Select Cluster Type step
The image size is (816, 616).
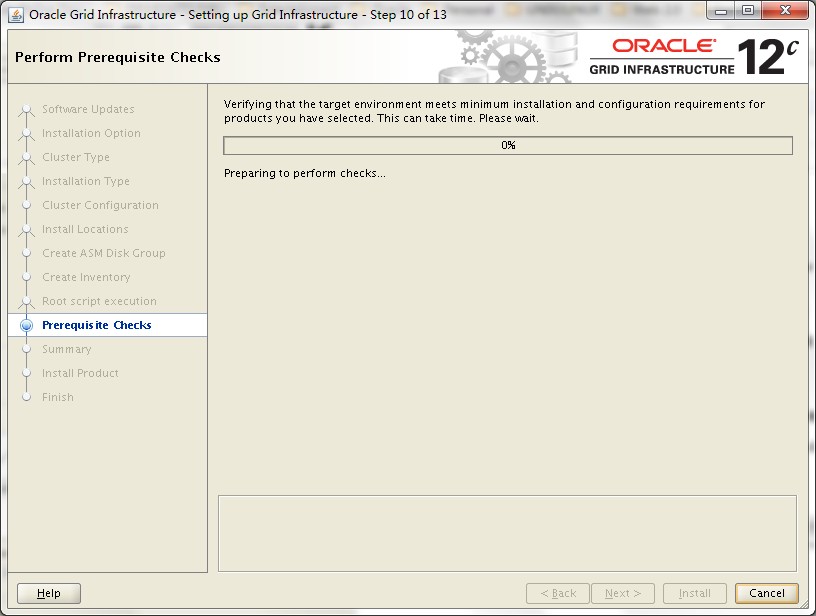[x=76, y=157]
